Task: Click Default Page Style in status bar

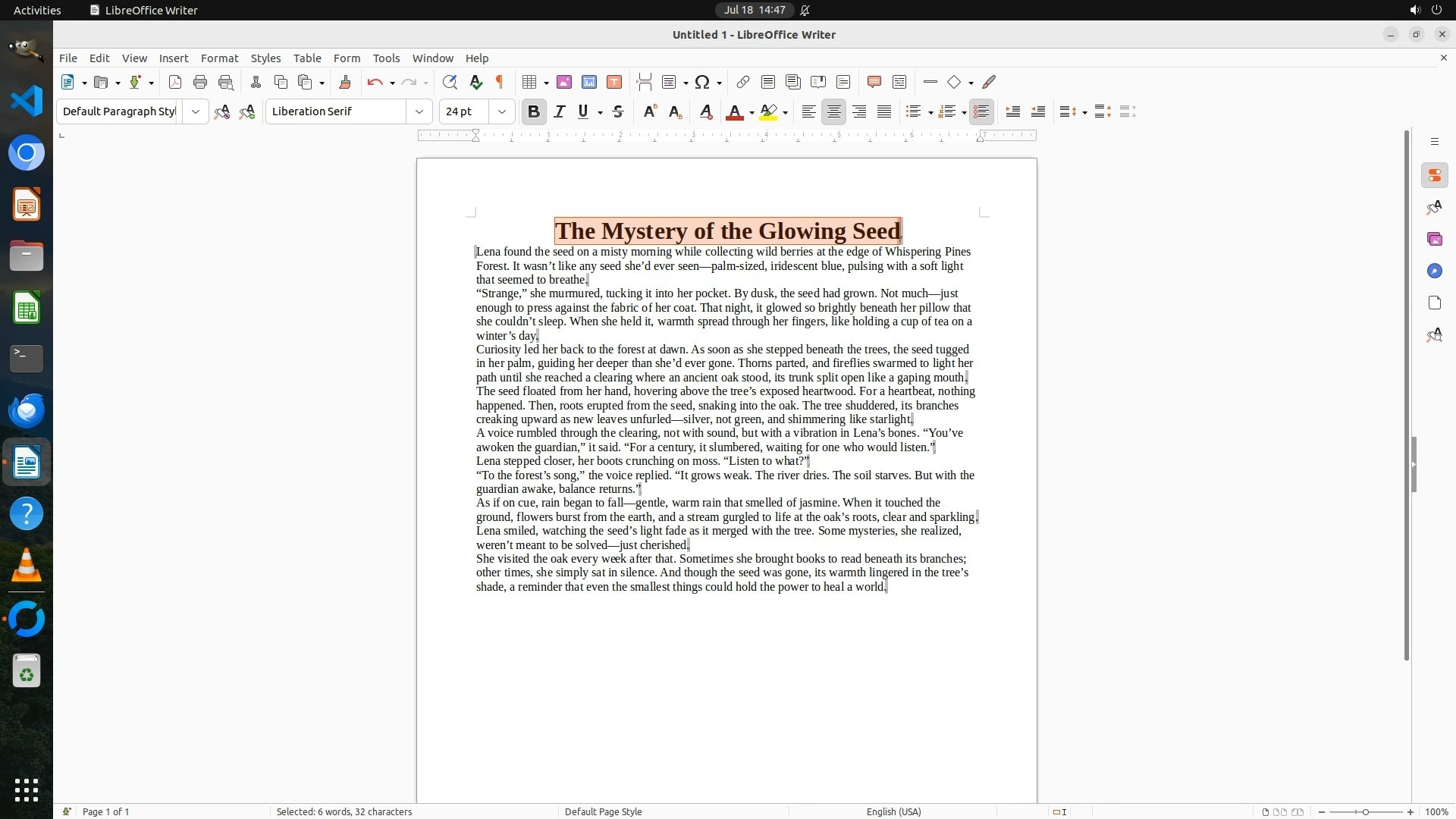Action: tap(603, 811)
